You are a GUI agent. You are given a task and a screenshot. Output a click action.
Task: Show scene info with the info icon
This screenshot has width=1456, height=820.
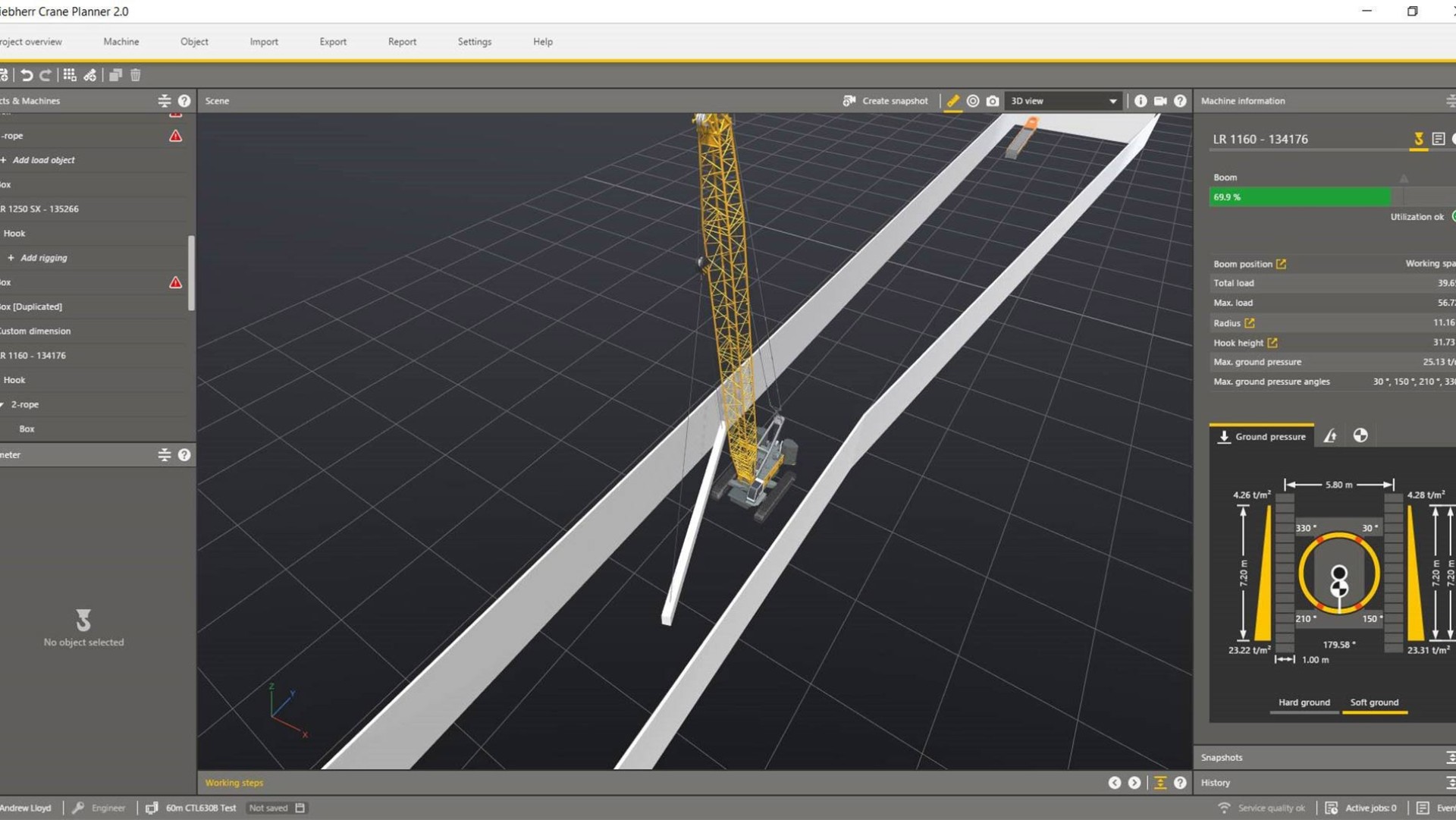coord(1141,101)
